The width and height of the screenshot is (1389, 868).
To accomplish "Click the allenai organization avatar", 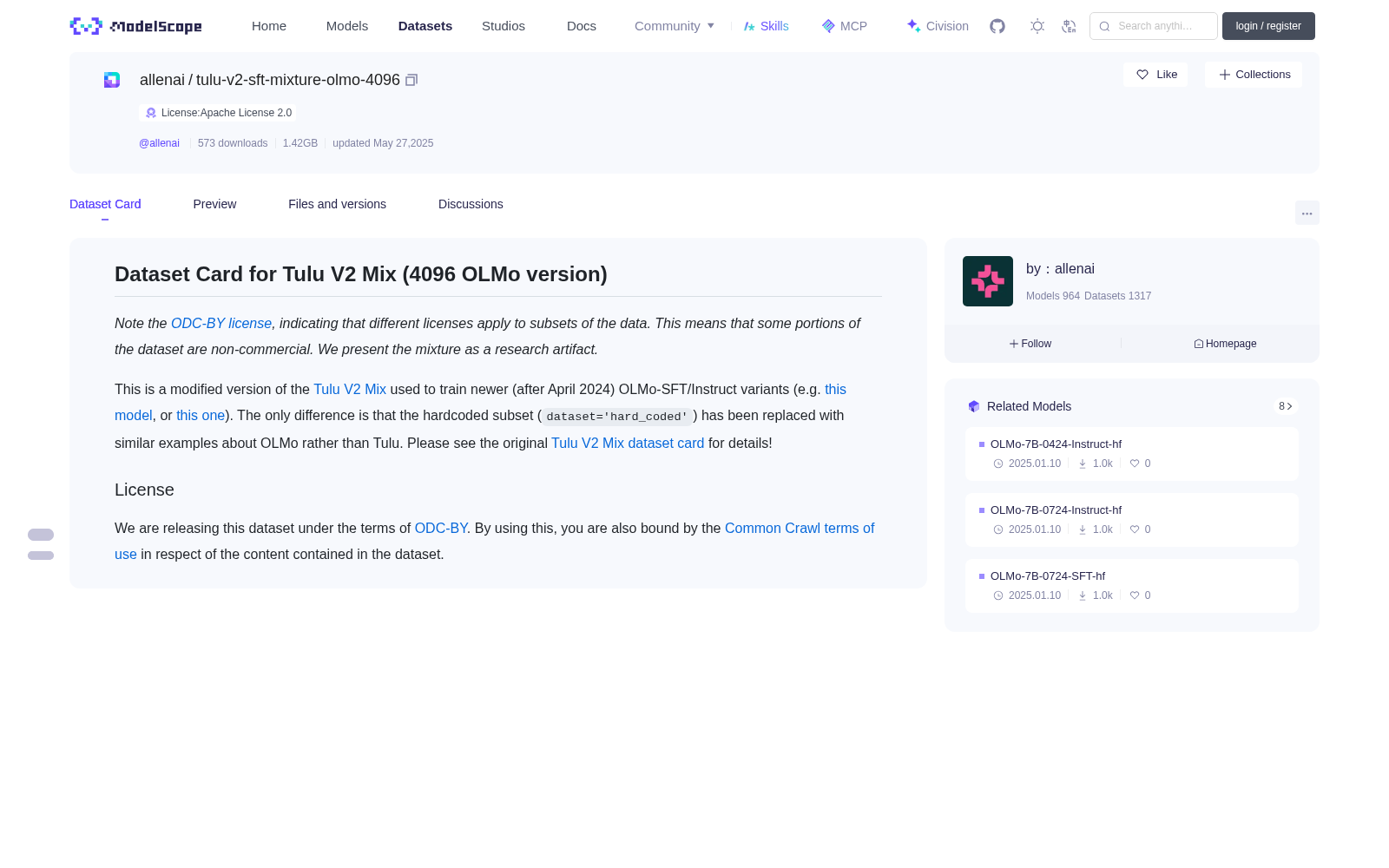I will (x=988, y=281).
